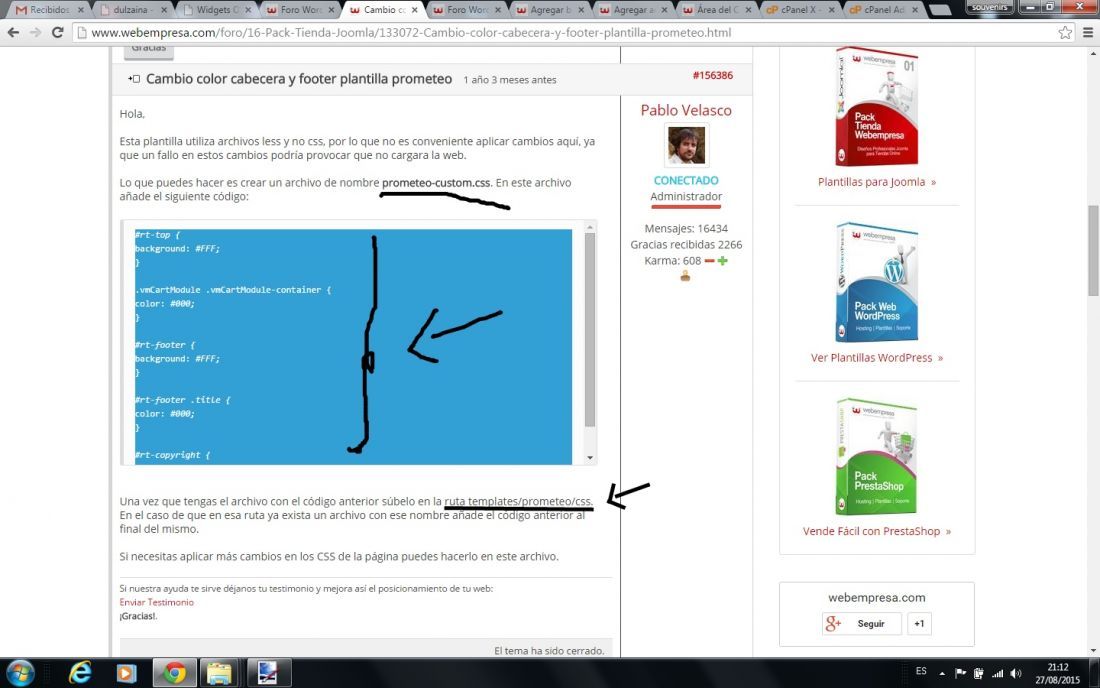Image resolution: width=1100 pixels, height=688 pixels.
Task: Click the Google+ Seguir button
Action: pos(862,623)
